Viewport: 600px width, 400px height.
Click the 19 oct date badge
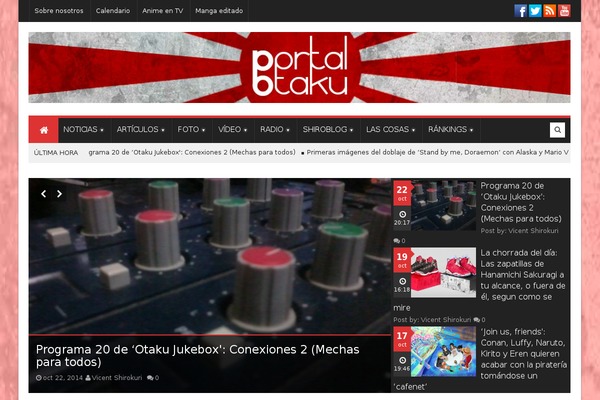(x=402, y=260)
